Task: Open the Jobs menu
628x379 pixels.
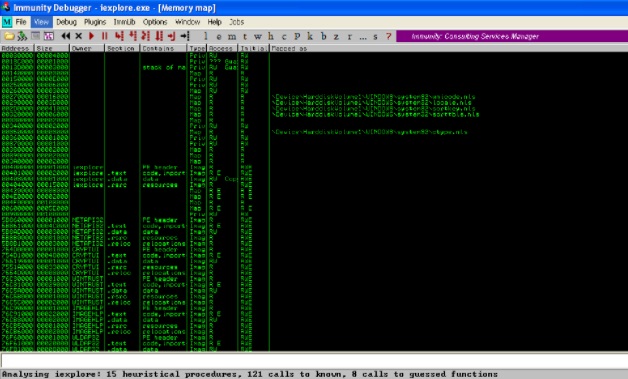Action: [x=236, y=22]
